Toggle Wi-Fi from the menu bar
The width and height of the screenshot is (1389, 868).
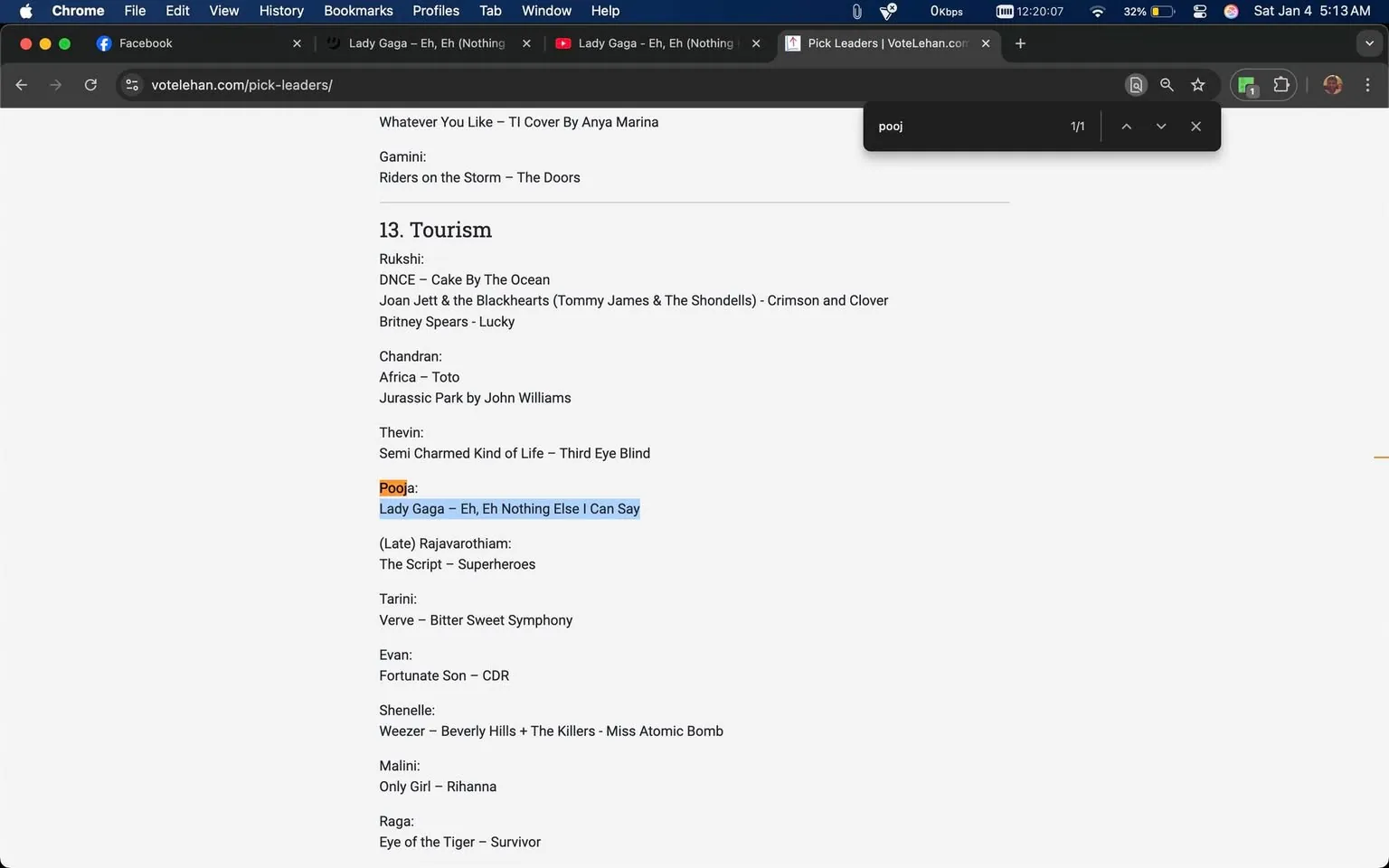click(1097, 11)
